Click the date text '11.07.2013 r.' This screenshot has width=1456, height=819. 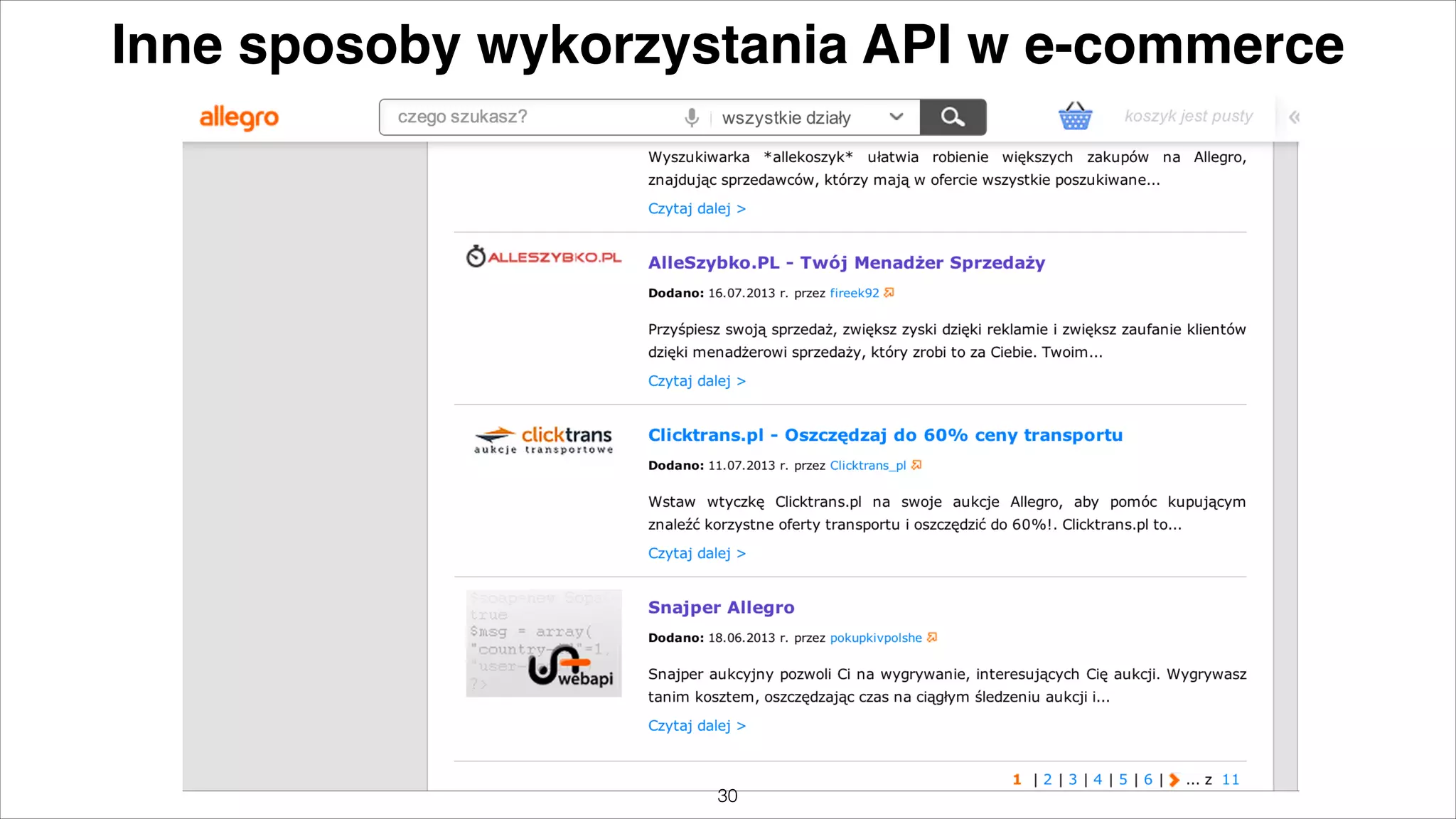[748, 466]
